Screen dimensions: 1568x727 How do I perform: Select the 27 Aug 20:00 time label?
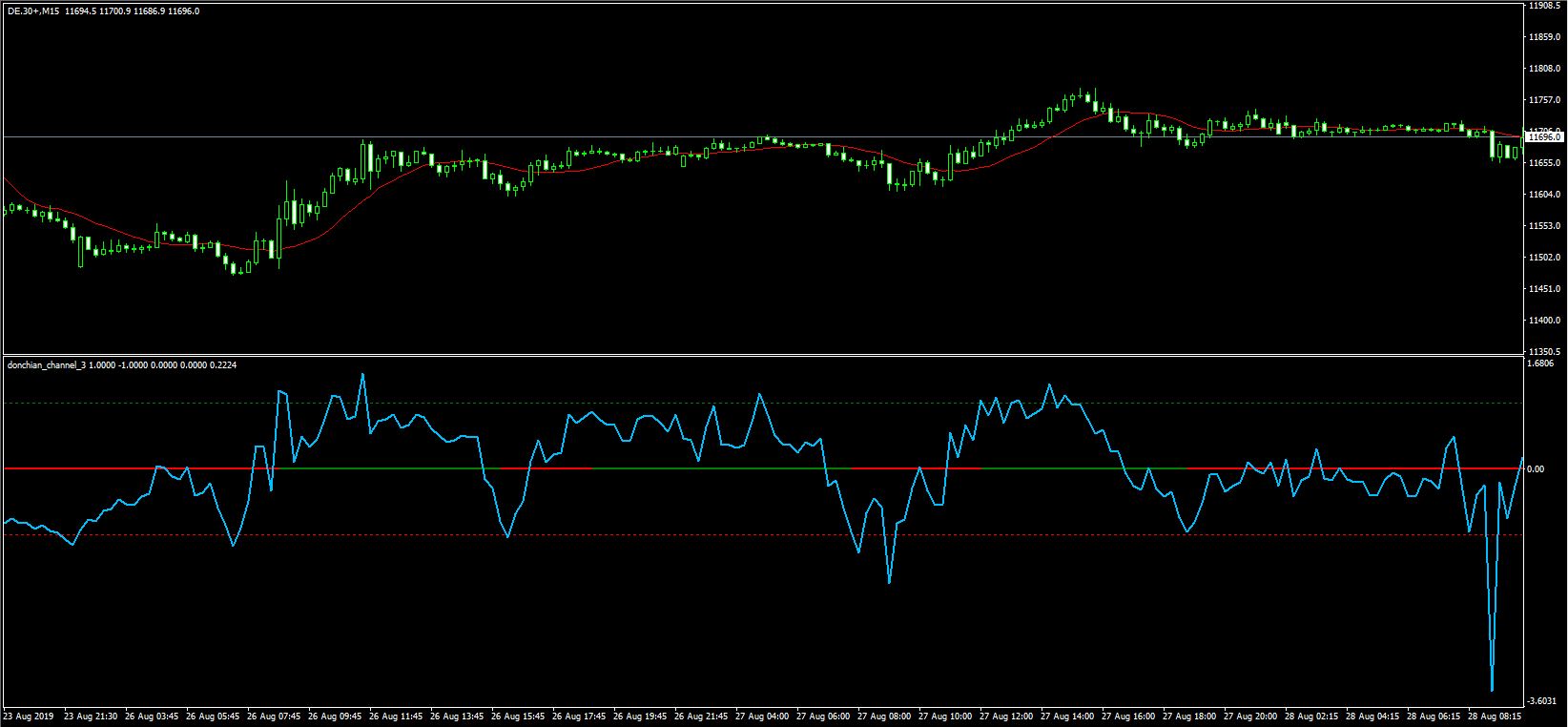(x=1250, y=715)
